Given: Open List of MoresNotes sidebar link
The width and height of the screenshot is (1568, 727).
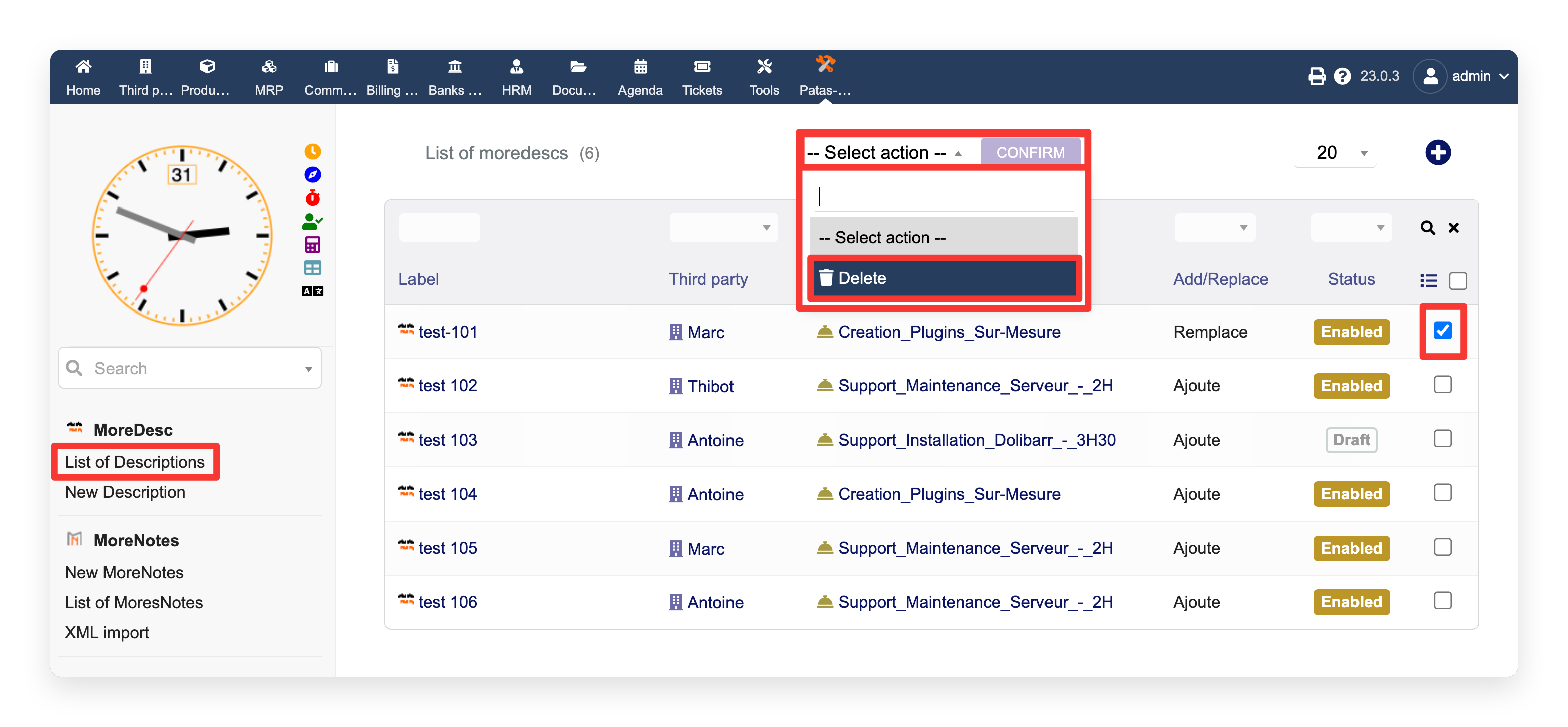Looking at the screenshot, I should click(134, 602).
